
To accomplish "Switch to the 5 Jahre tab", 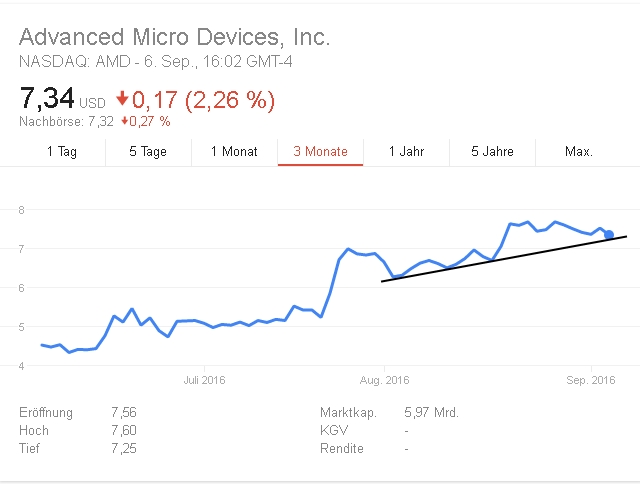I will click(x=493, y=151).
